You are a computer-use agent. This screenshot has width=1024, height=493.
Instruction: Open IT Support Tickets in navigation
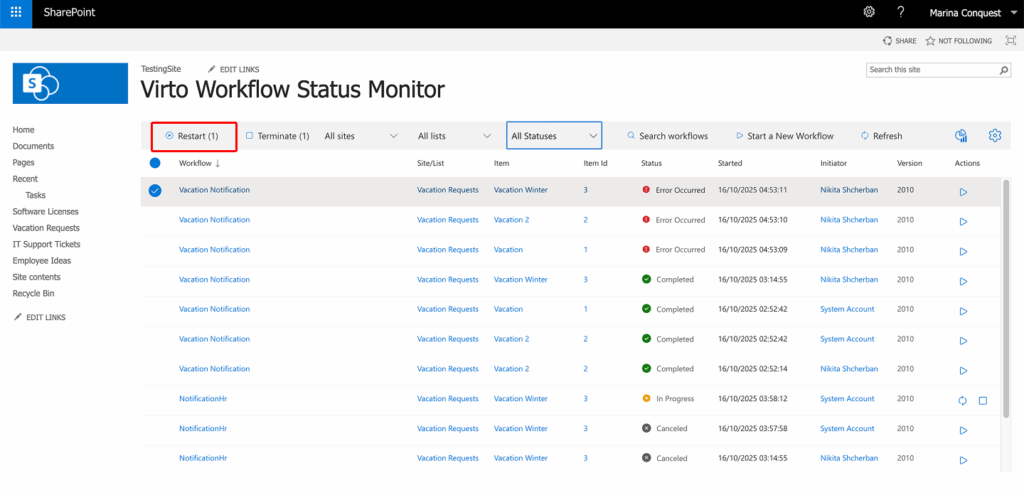click(46, 244)
